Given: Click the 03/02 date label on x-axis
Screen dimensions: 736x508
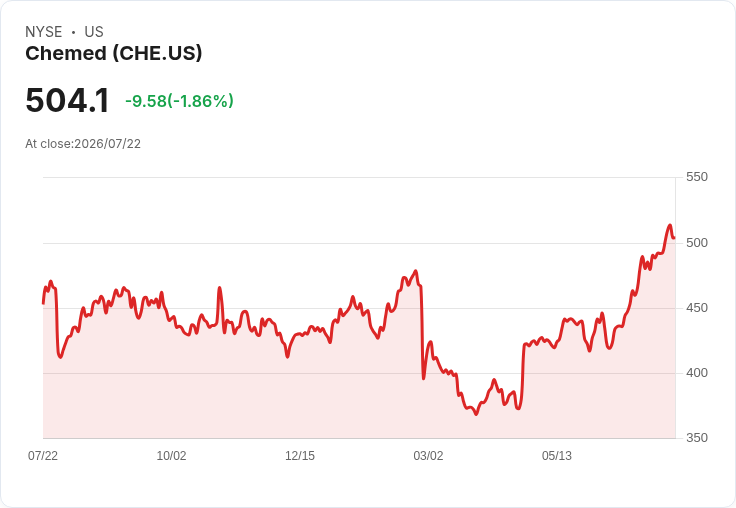Looking at the screenshot, I should pyautogui.click(x=428, y=455).
